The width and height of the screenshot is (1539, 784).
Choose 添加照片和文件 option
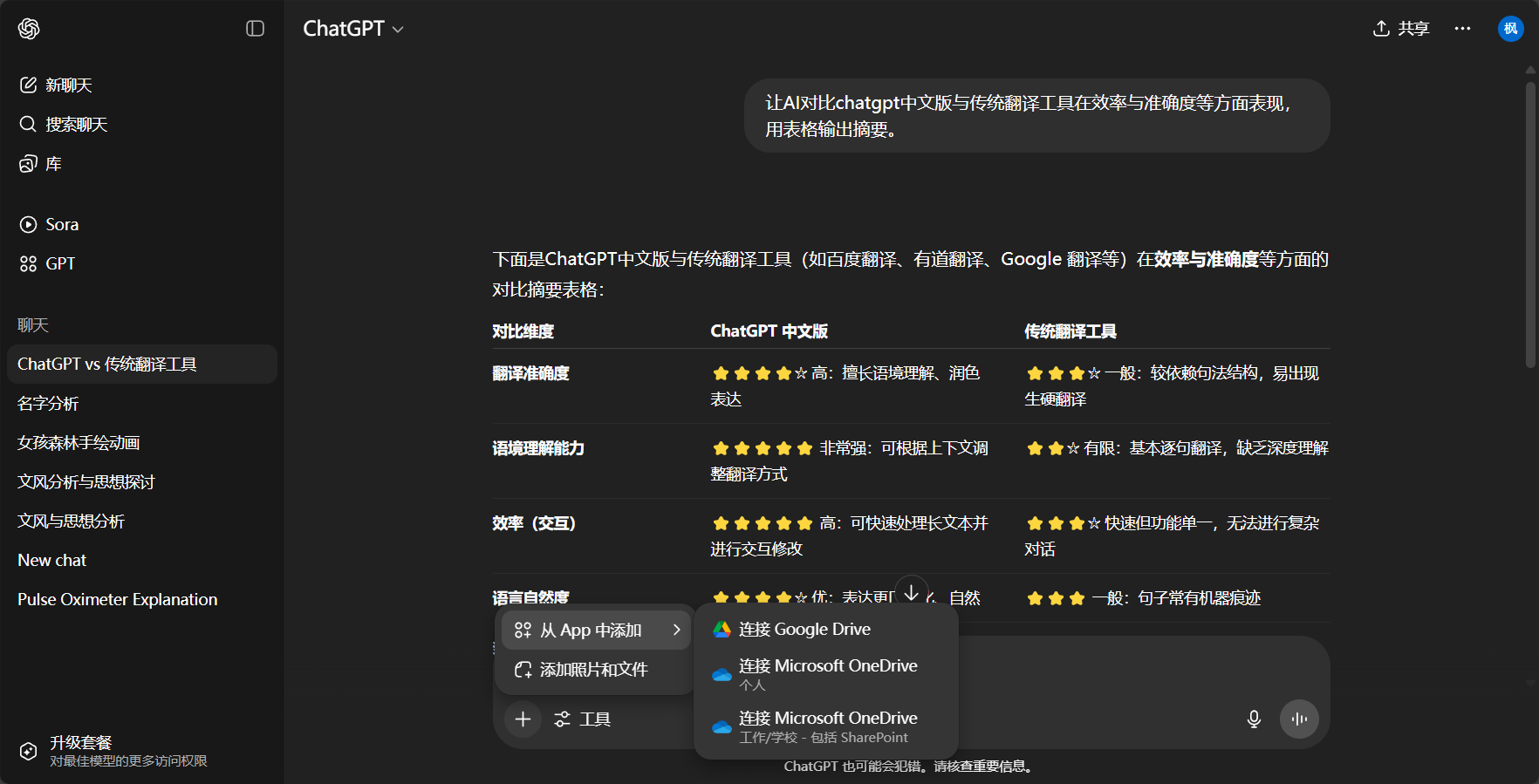pos(597,669)
